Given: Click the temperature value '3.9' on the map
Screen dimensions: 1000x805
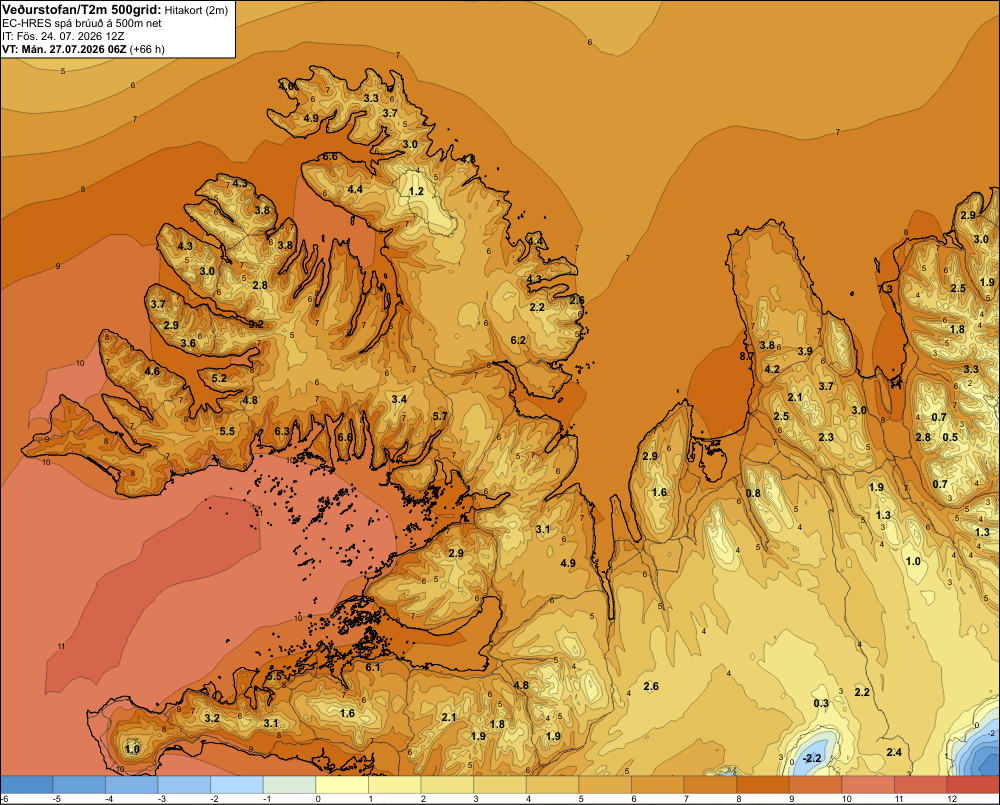Looking at the screenshot, I should (805, 351).
